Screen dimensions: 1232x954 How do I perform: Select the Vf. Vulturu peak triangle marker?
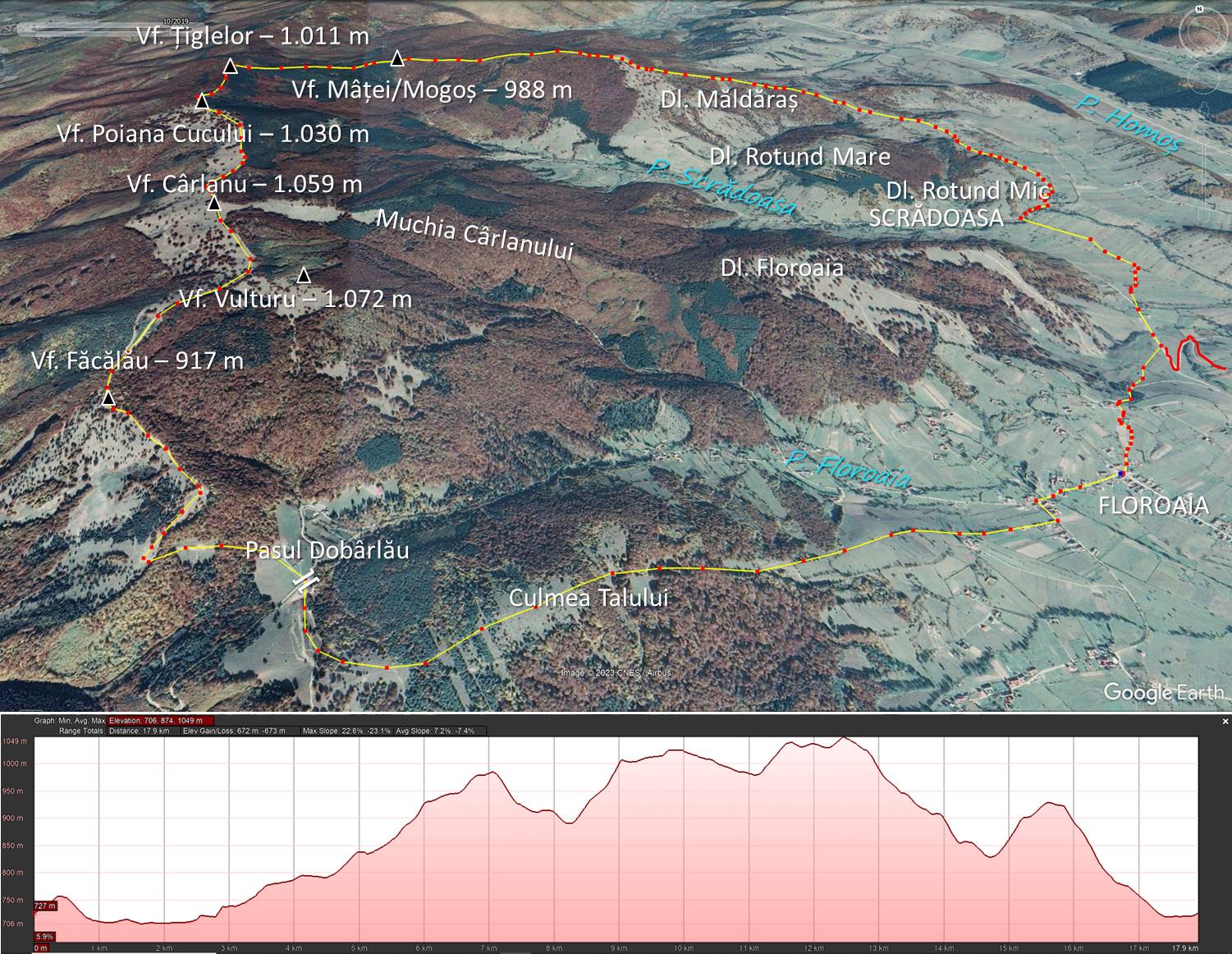(304, 274)
